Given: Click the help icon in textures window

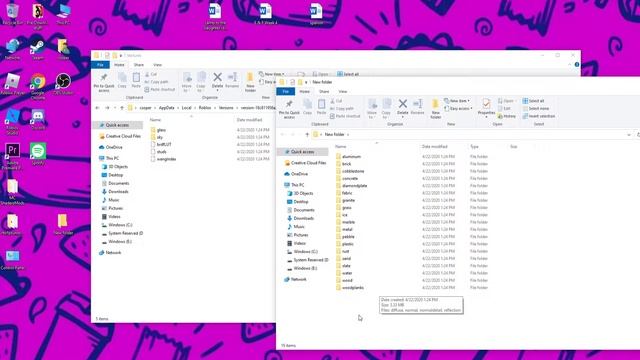Looking at the screenshot, I should [x=577, y=64].
